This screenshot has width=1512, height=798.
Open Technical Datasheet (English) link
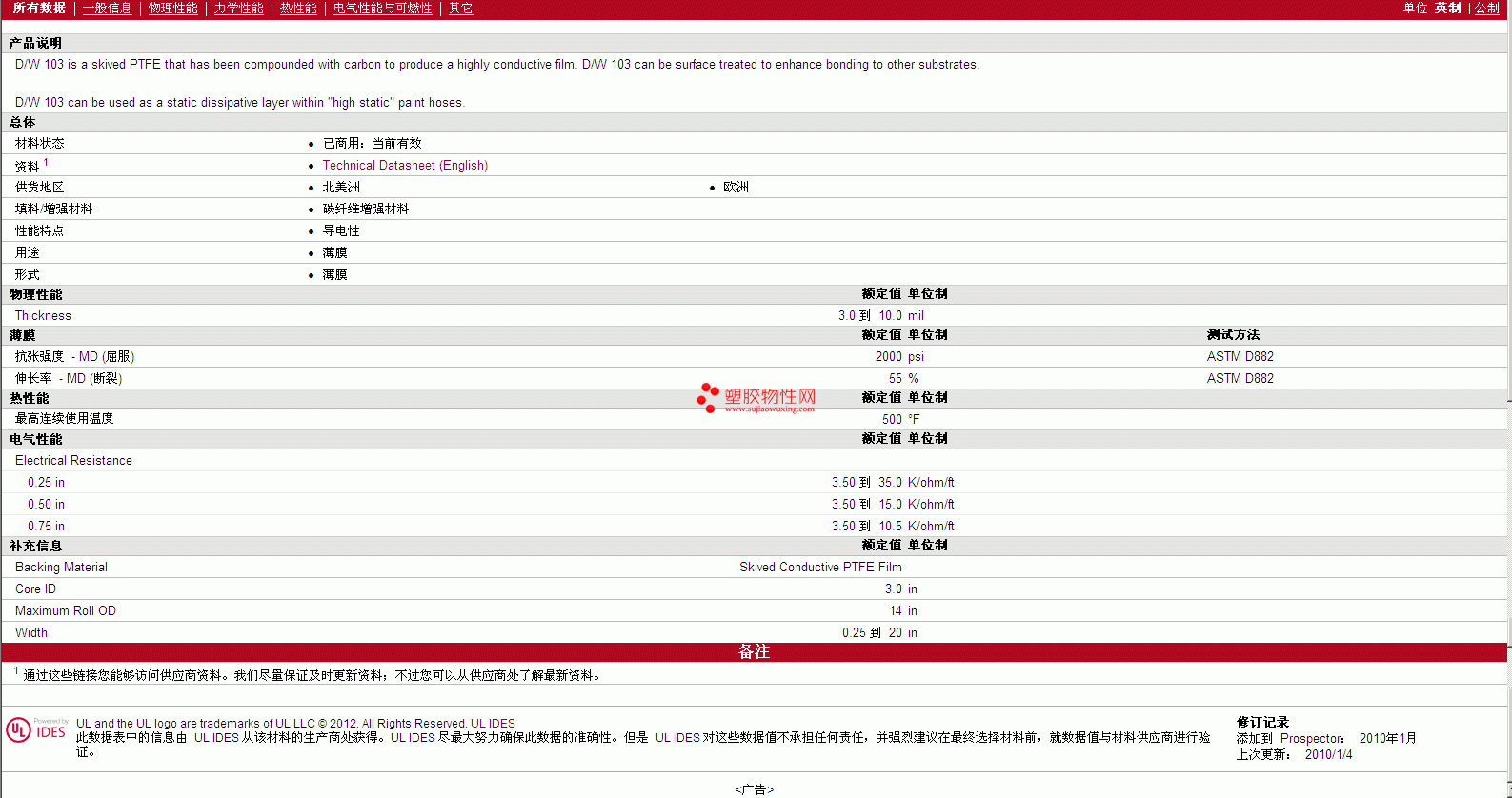pyautogui.click(x=405, y=166)
